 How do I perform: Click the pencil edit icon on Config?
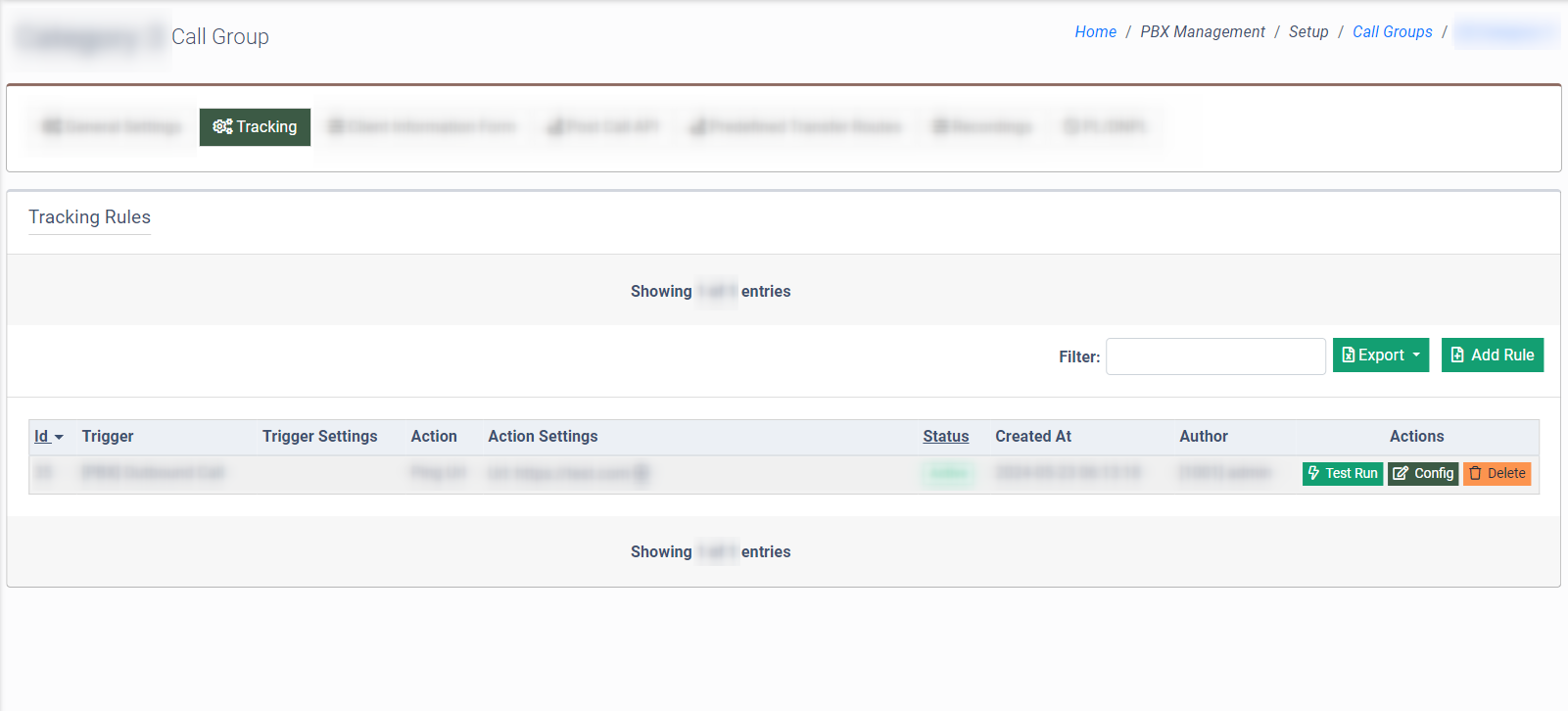pyautogui.click(x=1401, y=473)
